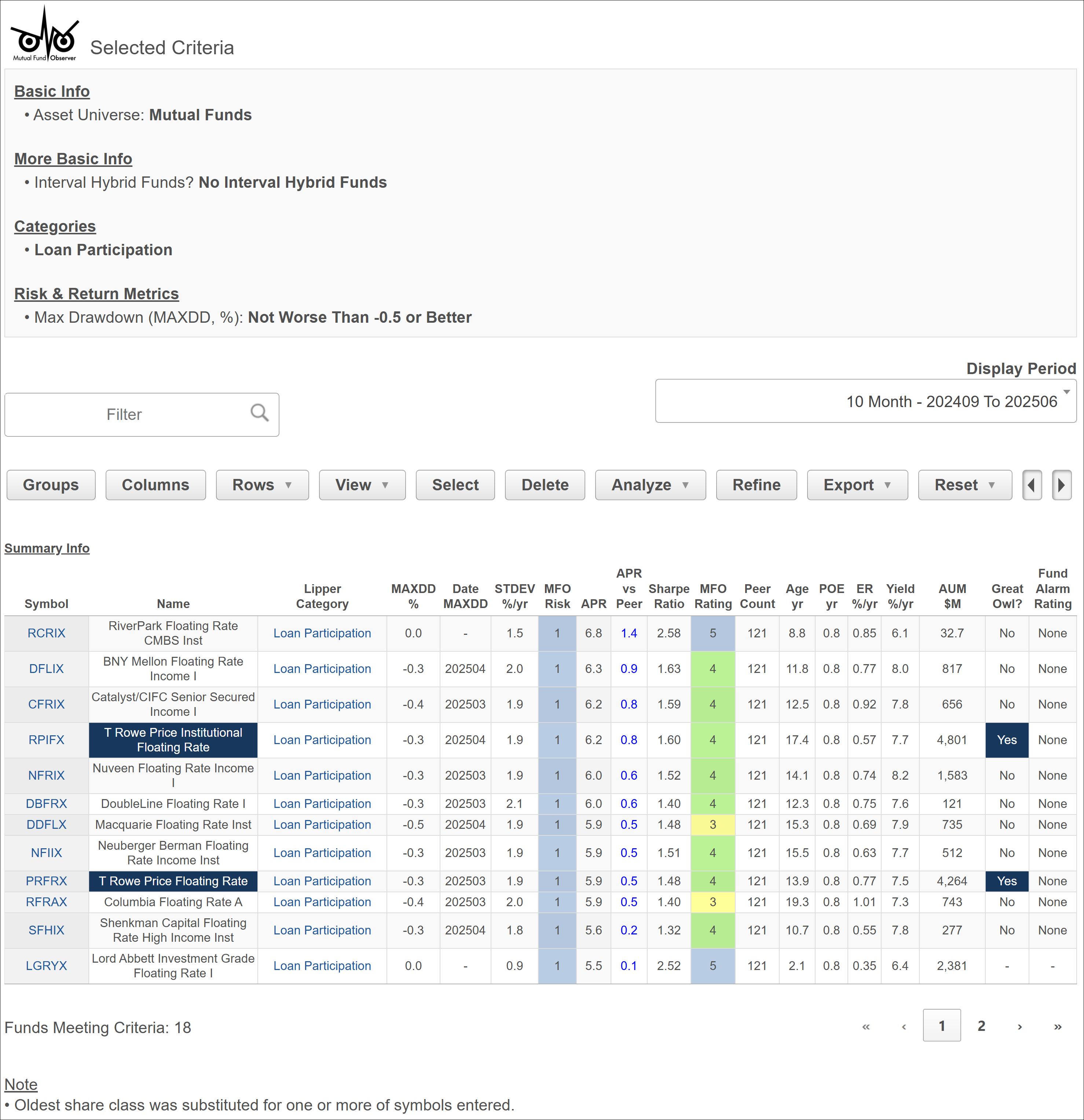This screenshot has width=1084, height=1120.
Task: Open the DBFRX symbol link
Action: point(46,804)
